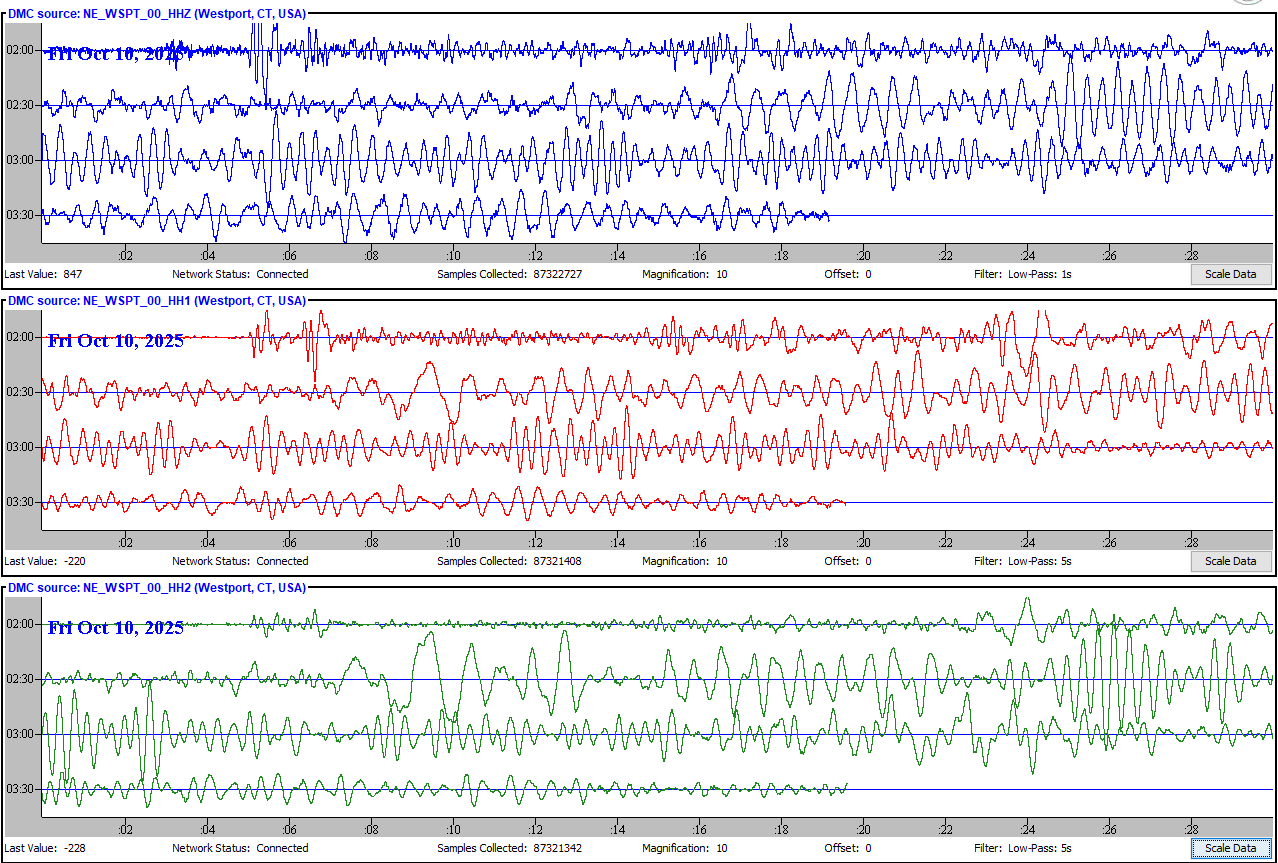Select the NE_WSPT_00_HH1 source title
This screenshot has width=1278, height=863.
pyautogui.click(x=157, y=301)
